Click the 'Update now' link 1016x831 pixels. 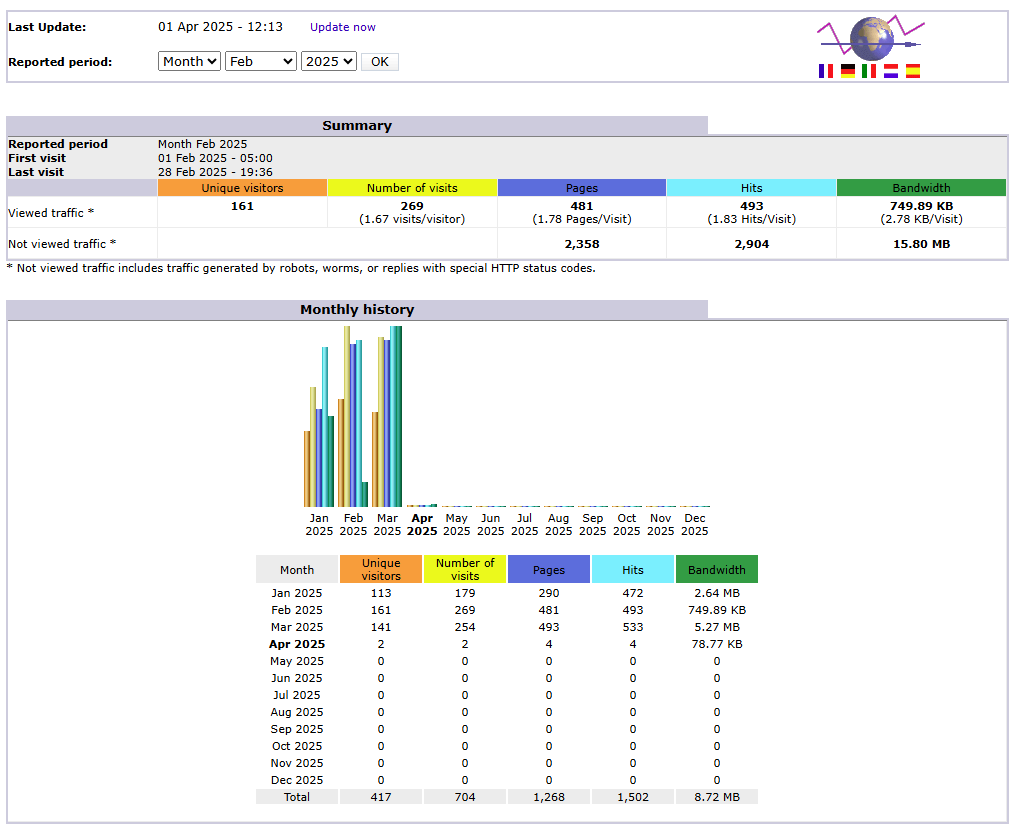point(342,27)
